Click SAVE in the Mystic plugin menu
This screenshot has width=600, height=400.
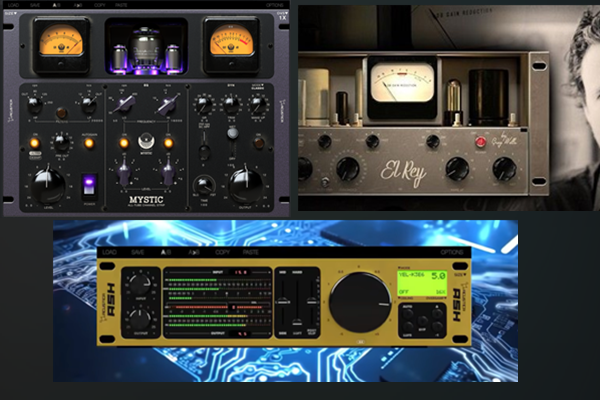click(35, 5)
